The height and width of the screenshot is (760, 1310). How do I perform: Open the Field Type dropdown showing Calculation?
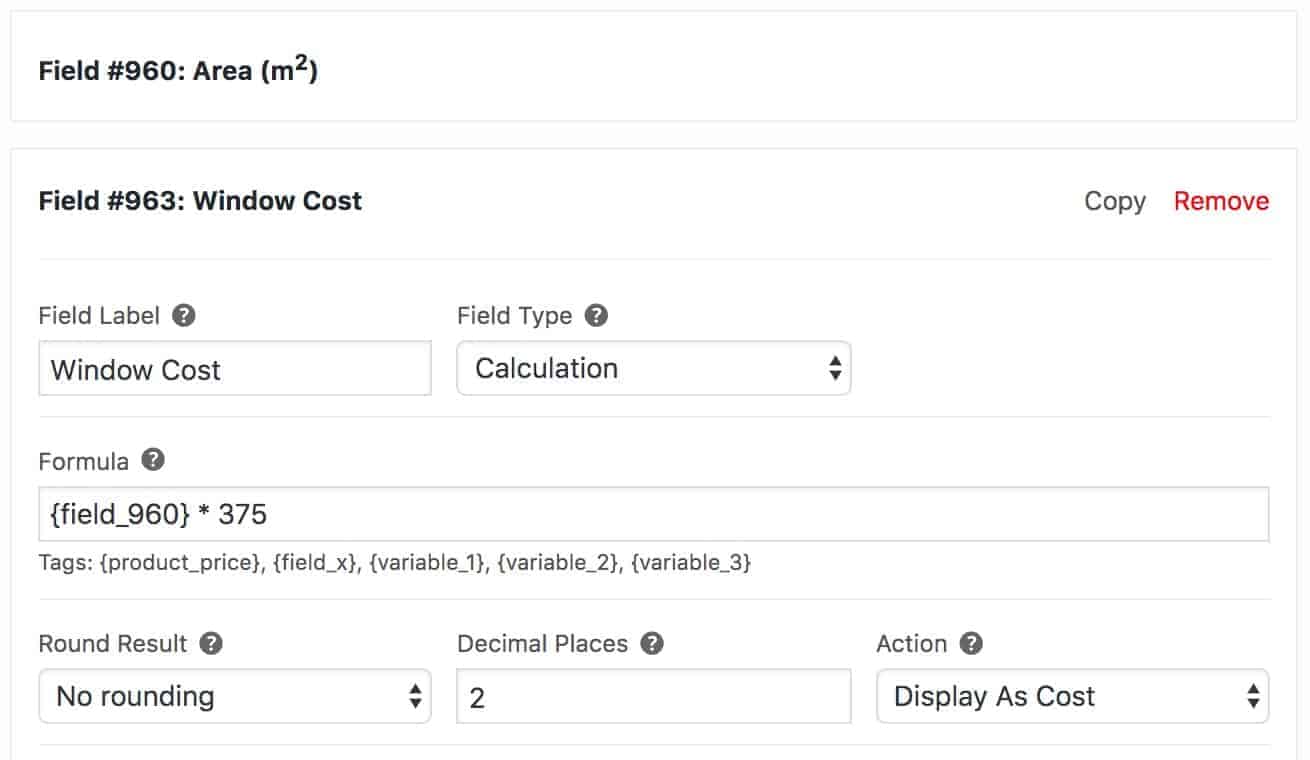point(653,368)
